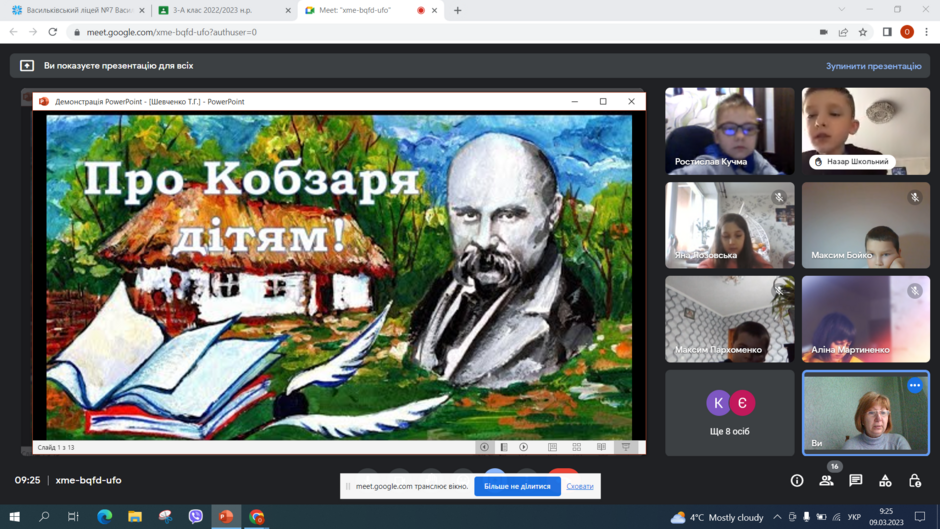Click camera permission icon in address bar
Viewport: 940px width, 529px height.
[x=823, y=32]
